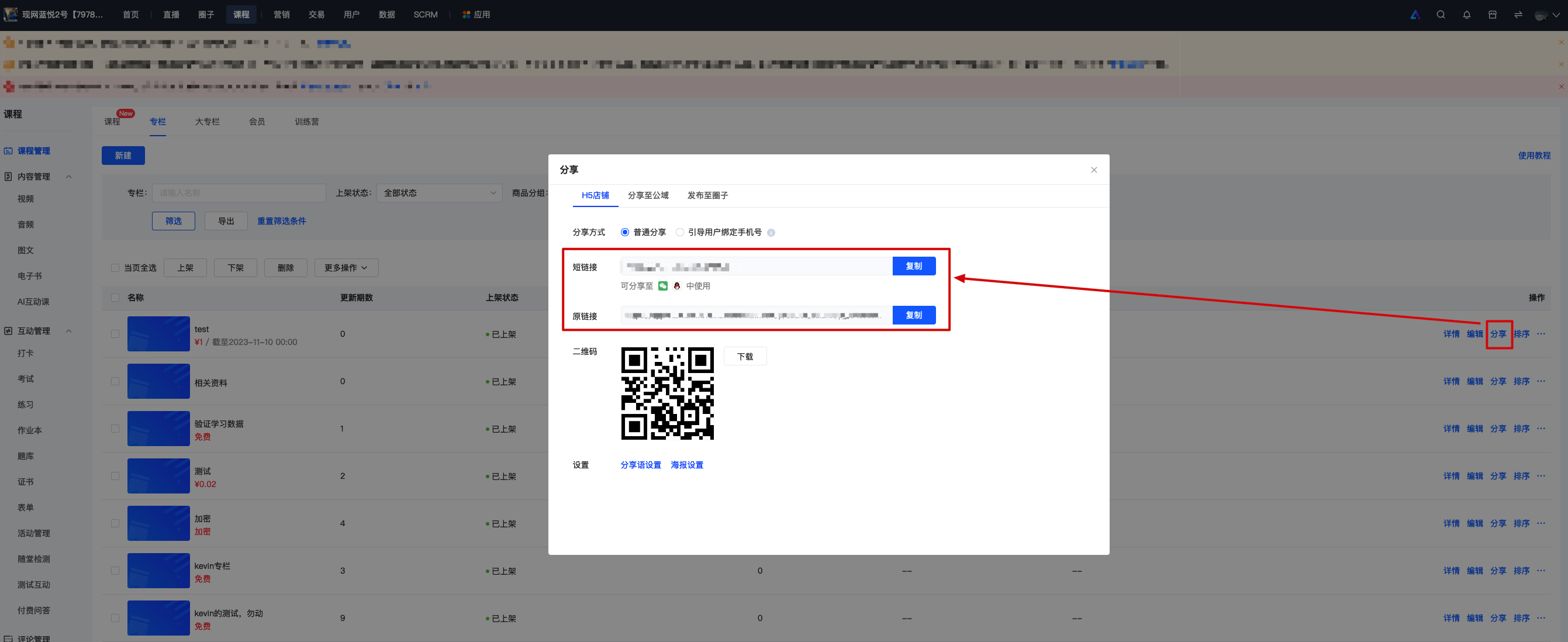Open the 更多操作 dropdown

(346, 268)
